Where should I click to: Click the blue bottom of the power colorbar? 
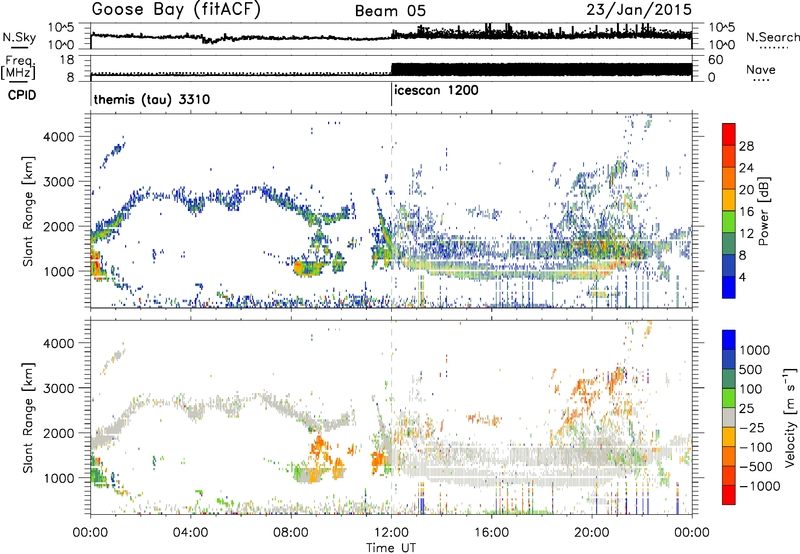[729, 287]
